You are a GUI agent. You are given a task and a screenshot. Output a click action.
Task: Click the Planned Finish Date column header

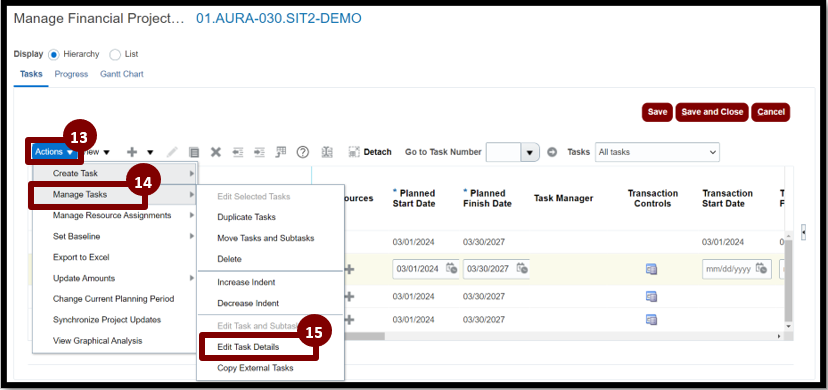pyautogui.click(x=487, y=198)
